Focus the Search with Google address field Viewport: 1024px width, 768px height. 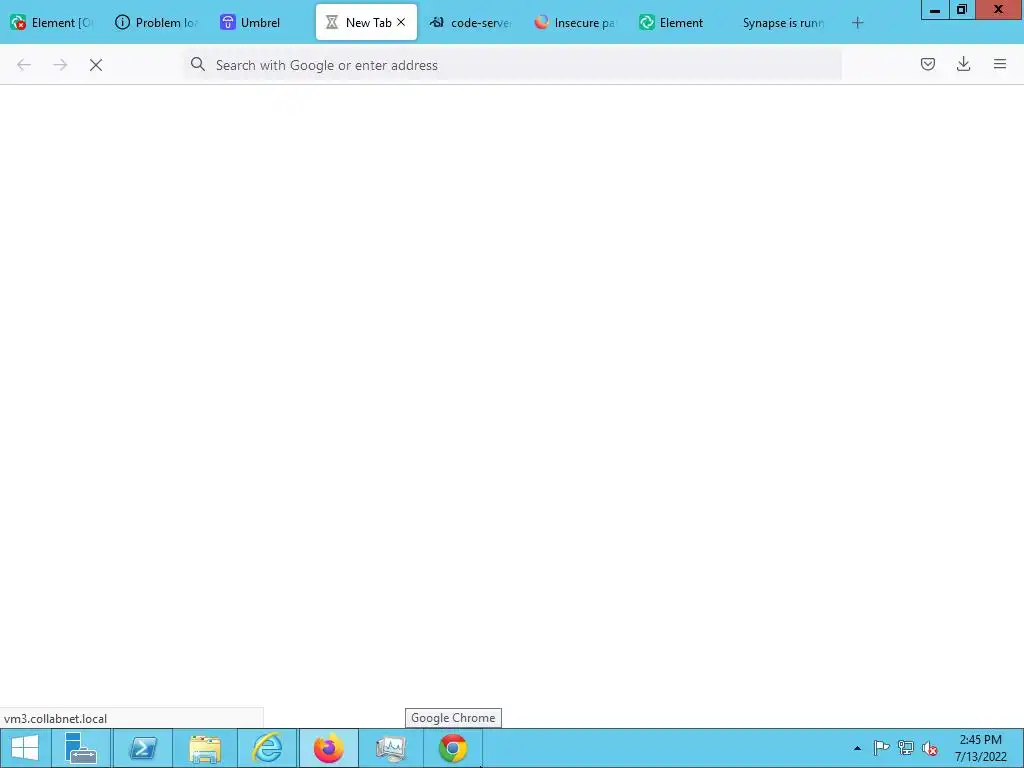click(x=513, y=65)
